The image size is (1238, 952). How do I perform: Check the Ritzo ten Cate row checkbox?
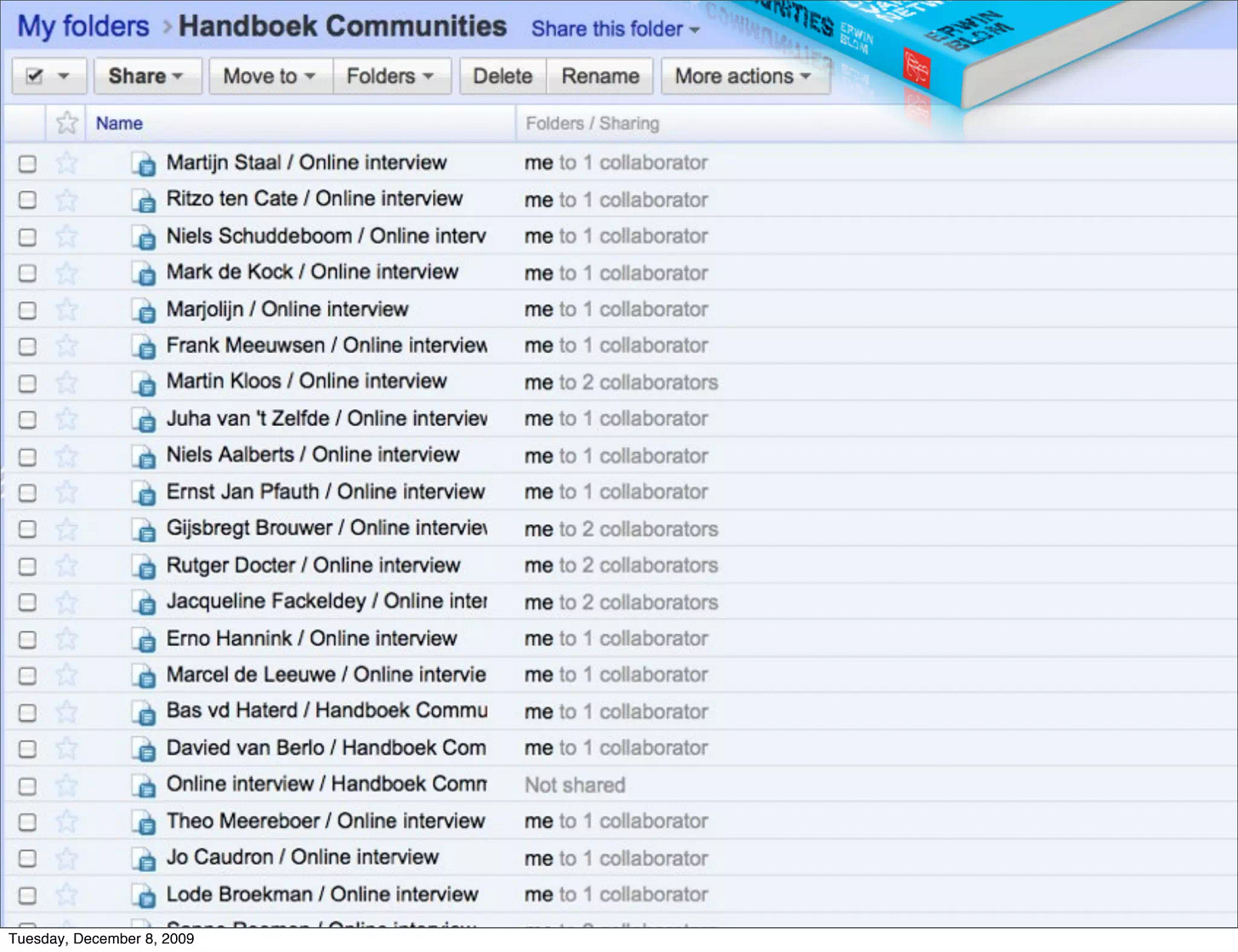tap(27, 200)
